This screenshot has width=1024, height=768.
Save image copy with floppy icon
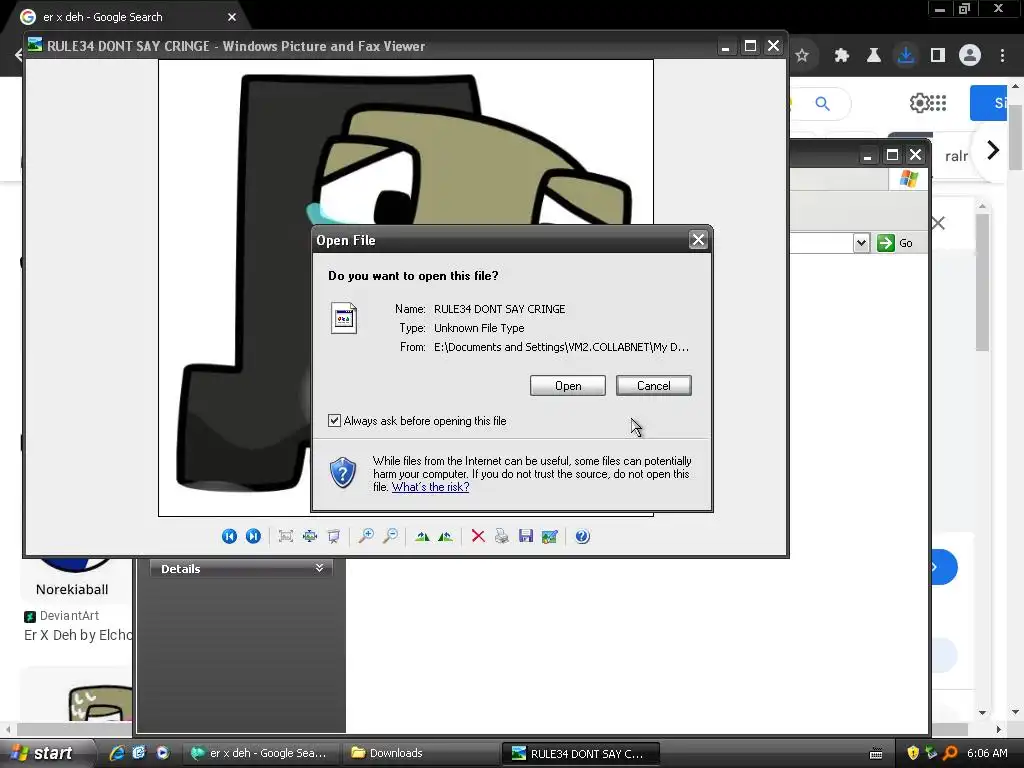coord(526,536)
